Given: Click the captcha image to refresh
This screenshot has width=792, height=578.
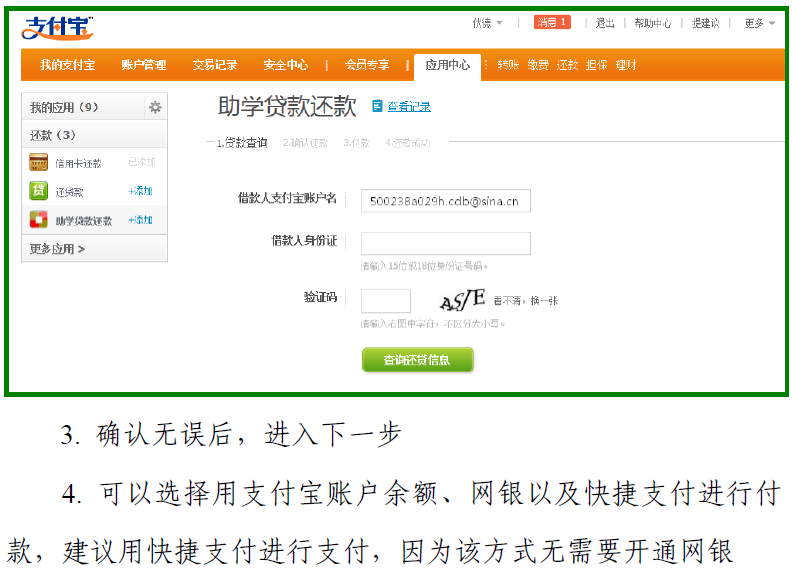Looking at the screenshot, I should click(x=462, y=300).
